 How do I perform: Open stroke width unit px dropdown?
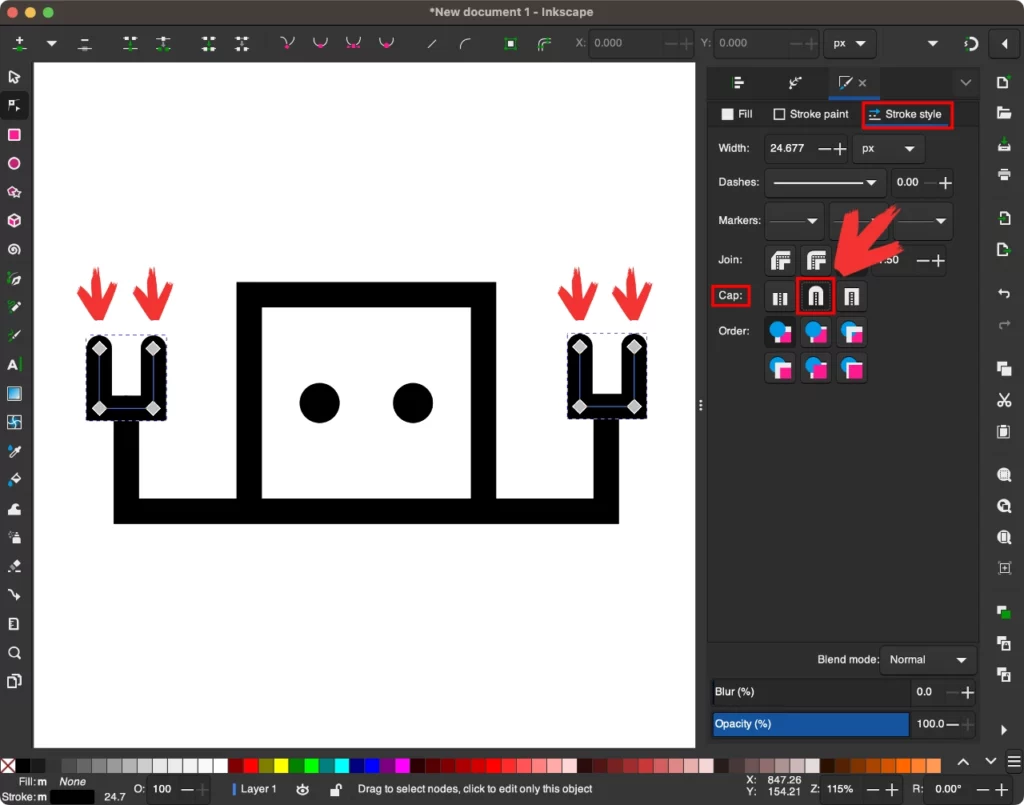(x=887, y=149)
